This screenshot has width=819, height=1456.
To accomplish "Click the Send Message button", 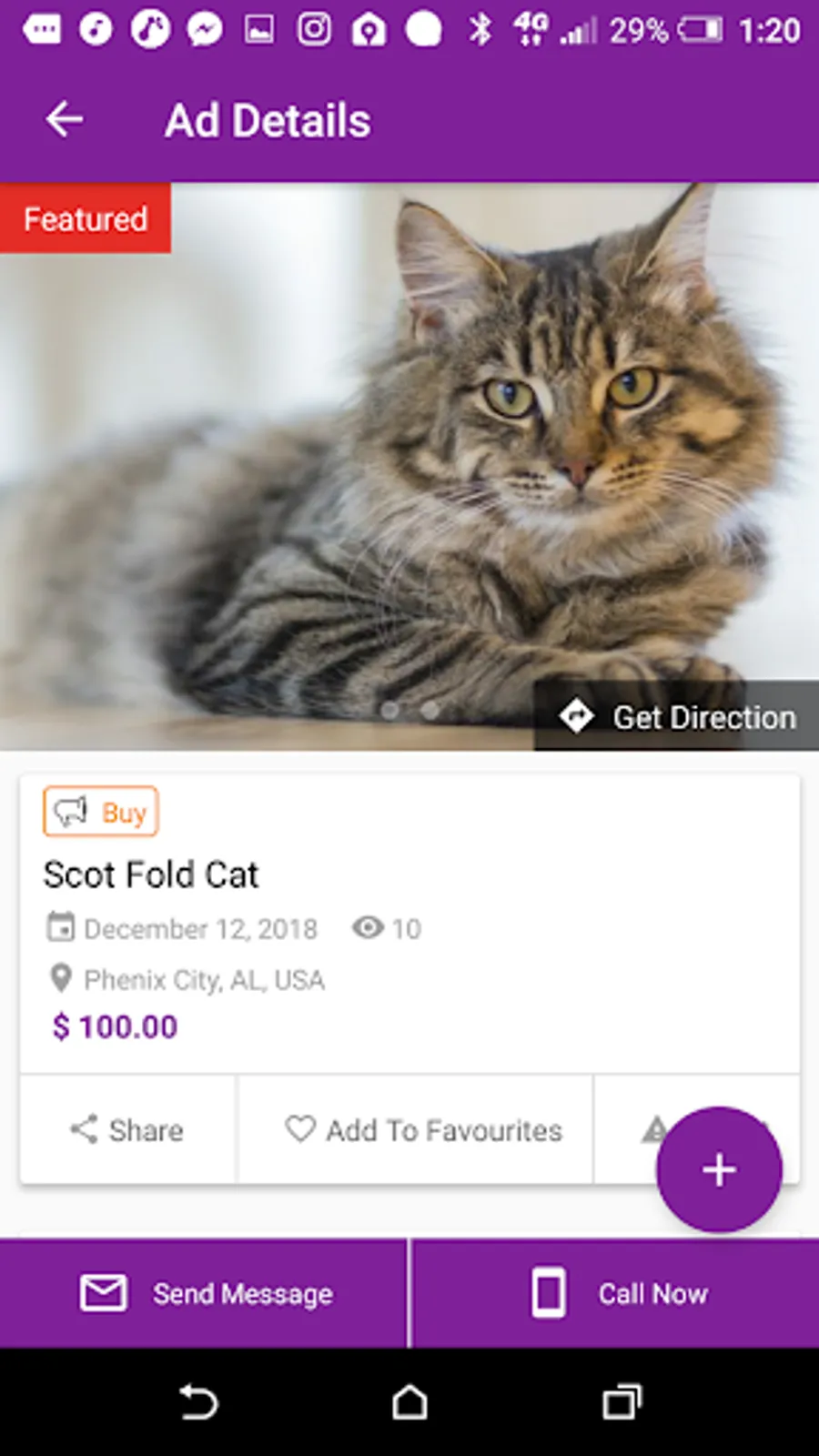I will click(204, 1292).
